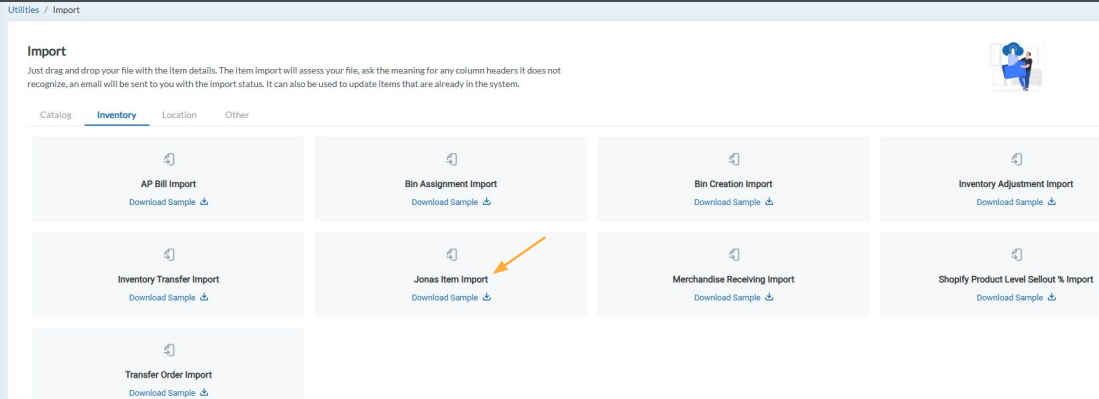Screen dimensions: 1099x399
Task: Download Sample for AP Bill Import
Action: pos(162,202)
